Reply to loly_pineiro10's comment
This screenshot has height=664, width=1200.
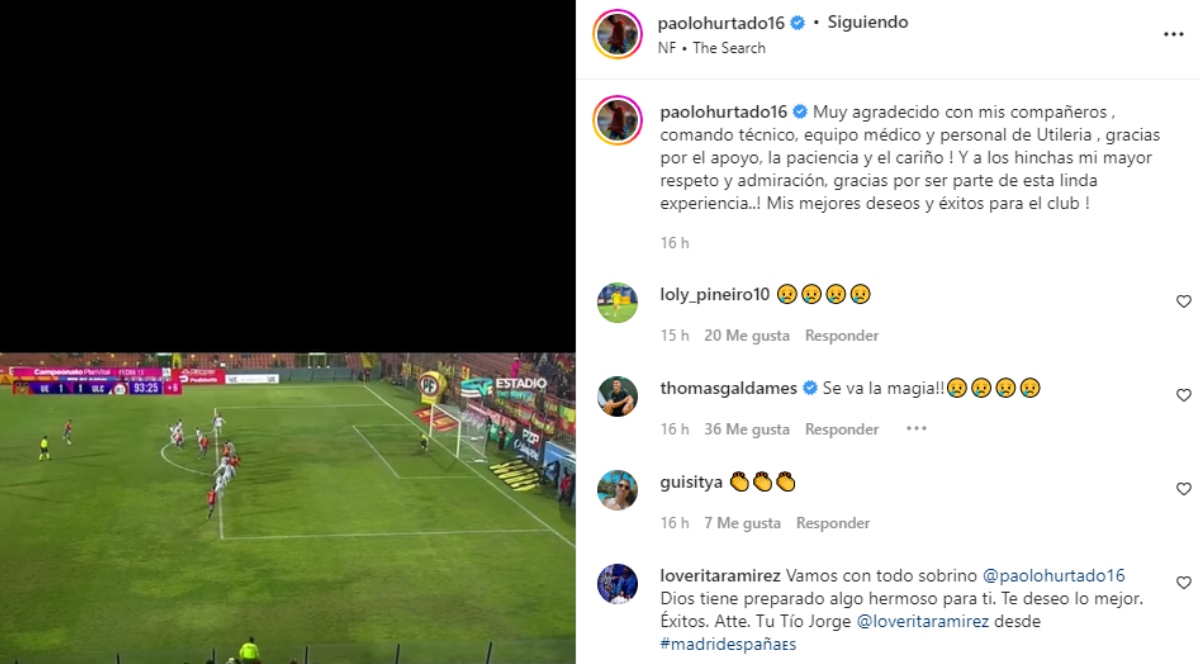[842, 335]
